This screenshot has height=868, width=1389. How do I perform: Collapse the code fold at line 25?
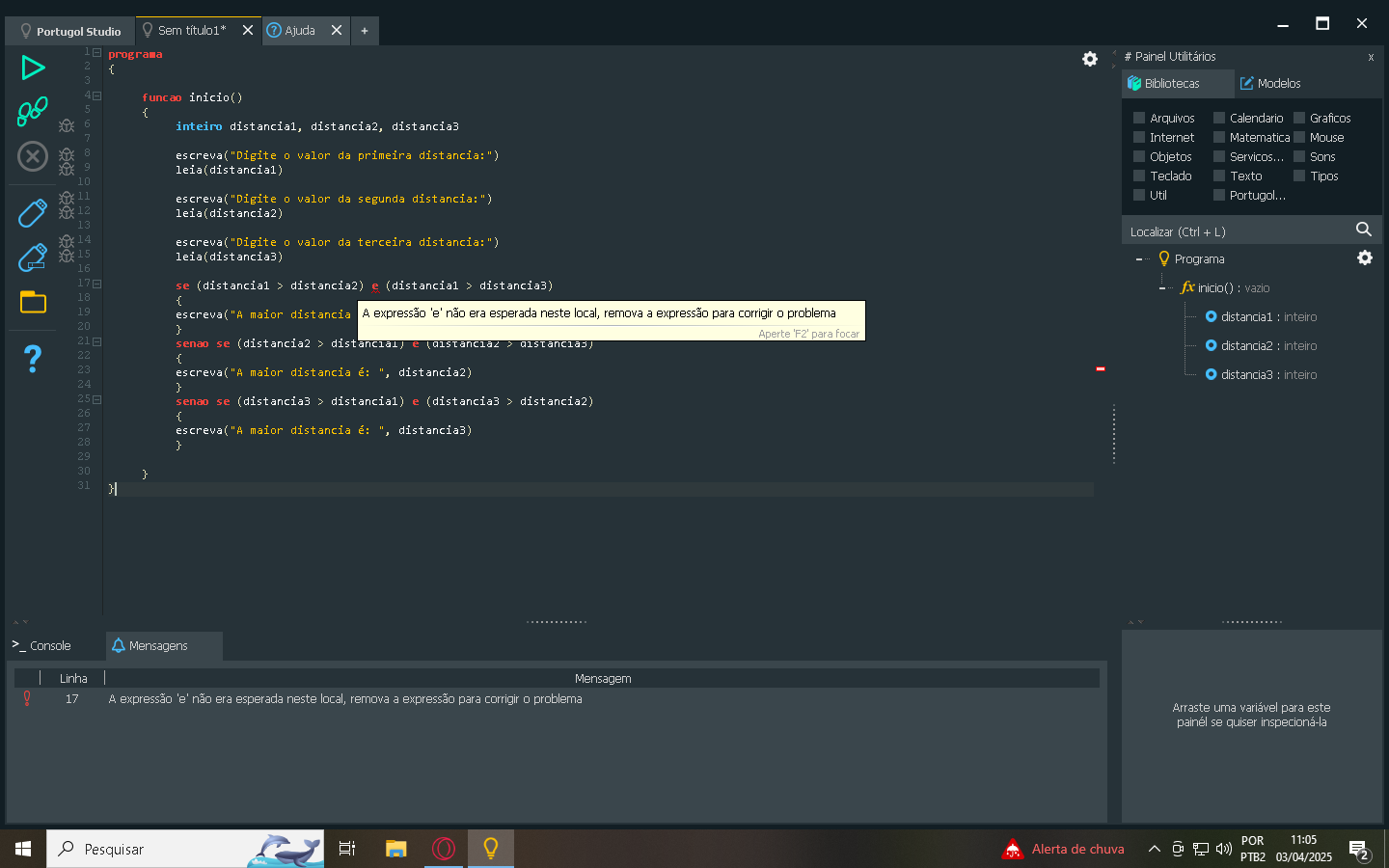(96, 399)
